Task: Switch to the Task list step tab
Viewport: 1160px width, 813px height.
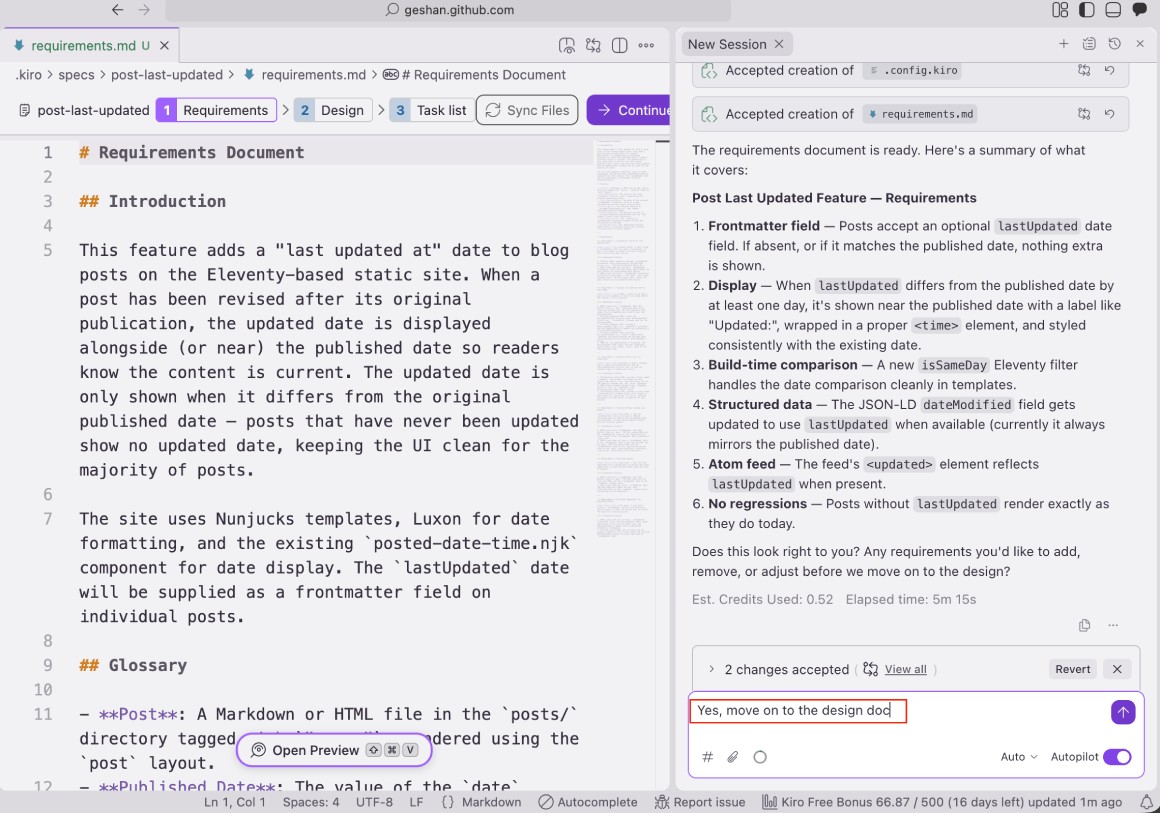Action: (431, 110)
